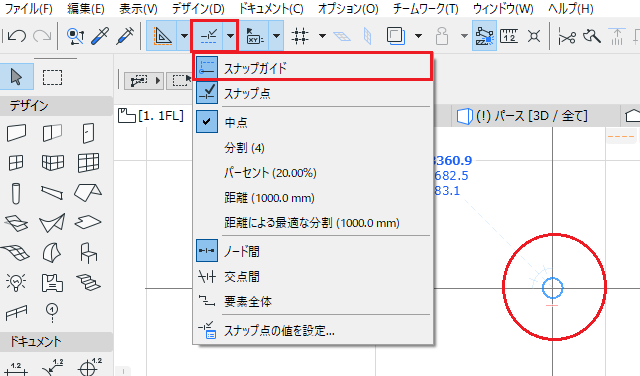Image resolution: width=640 pixels, height=376 pixels.
Task: Activate the syringe inject parameters tool
Action: 125,36
